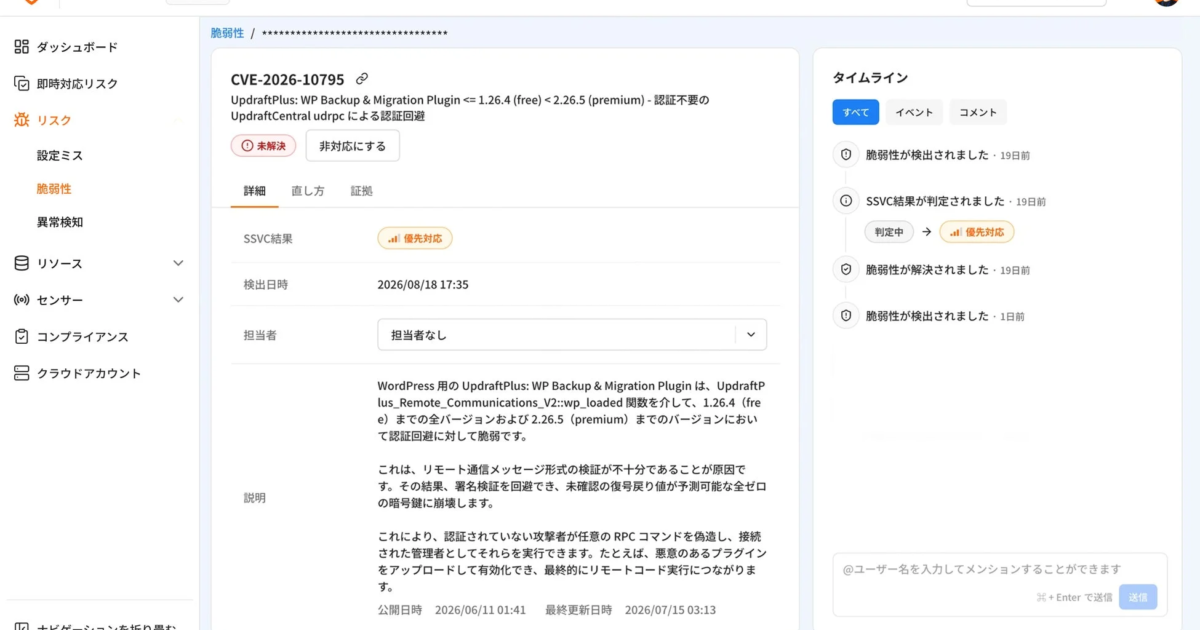Click the センサー signal icon
1200x630 pixels.
click(x=21, y=300)
